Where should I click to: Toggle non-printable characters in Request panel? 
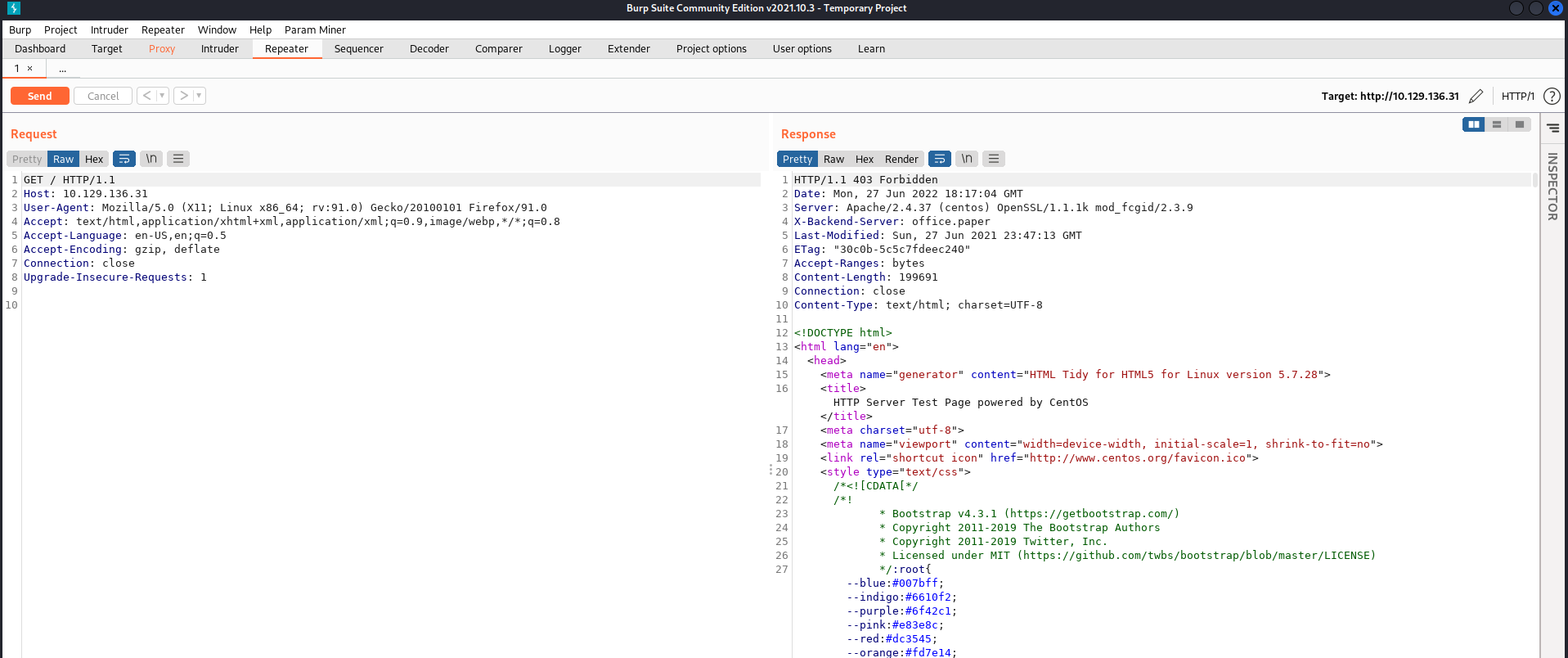pos(151,159)
